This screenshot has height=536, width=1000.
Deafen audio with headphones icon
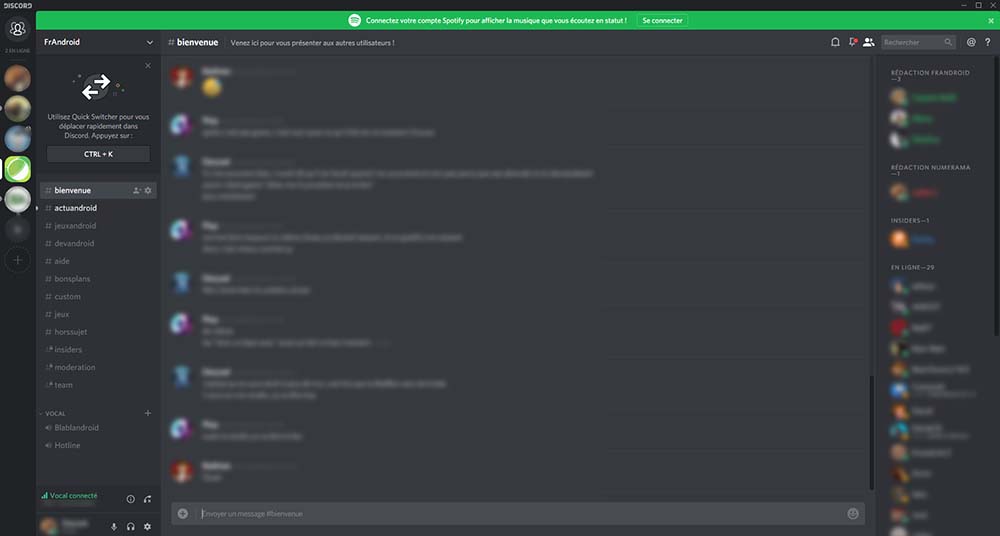pyautogui.click(x=131, y=526)
